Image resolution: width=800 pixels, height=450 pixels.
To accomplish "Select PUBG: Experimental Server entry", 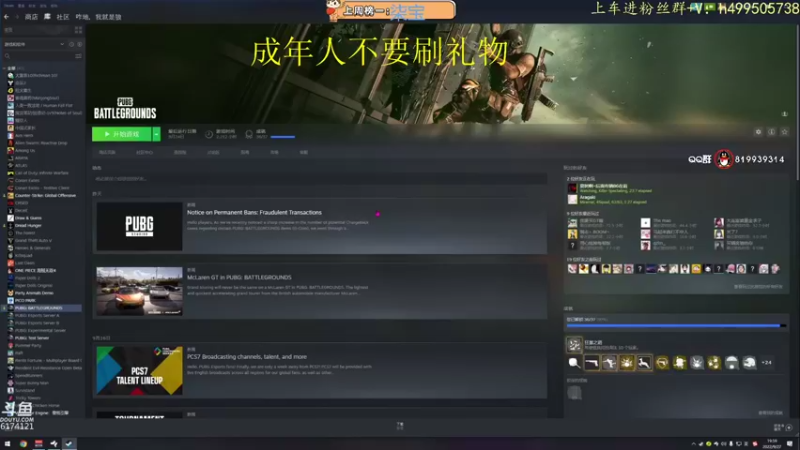I will [x=40, y=331].
